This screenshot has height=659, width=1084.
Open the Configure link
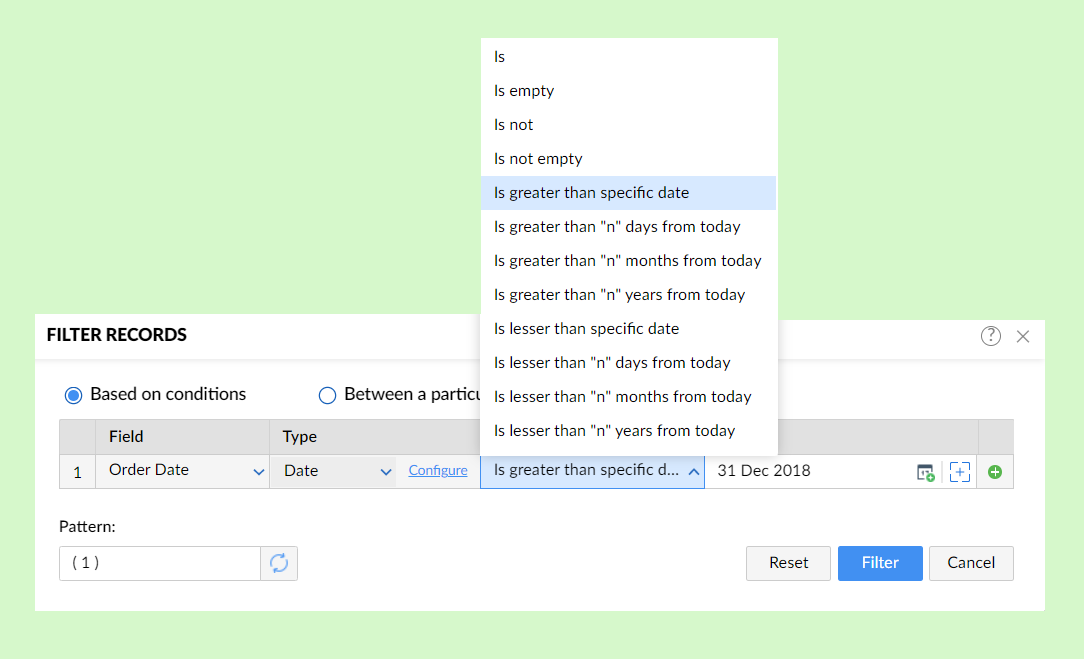click(x=438, y=470)
